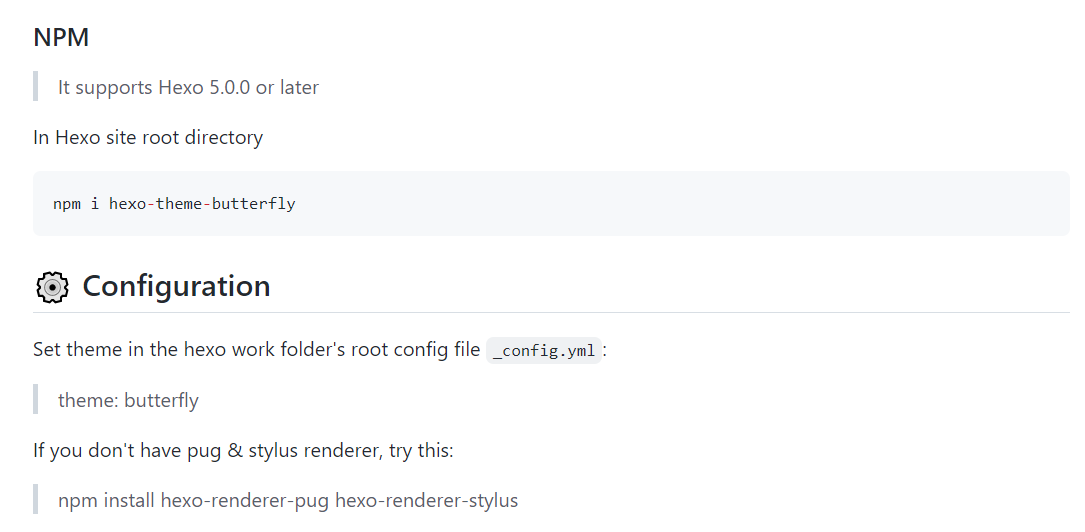The image size is (1085, 532).
Task: Click the "It supports Hexo 5.0.0 or later" note
Action: click(x=188, y=87)
